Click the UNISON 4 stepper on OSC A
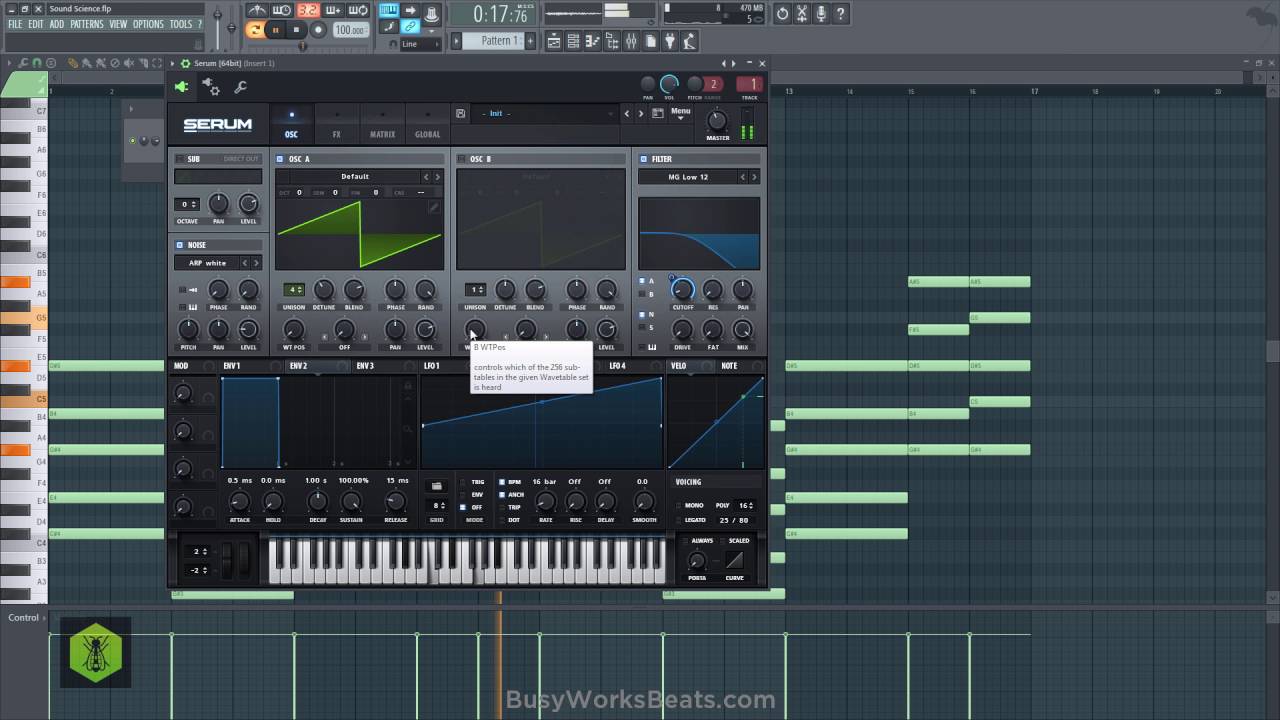1280x720 pixels. pyautogui.click(x=294, y=290)
